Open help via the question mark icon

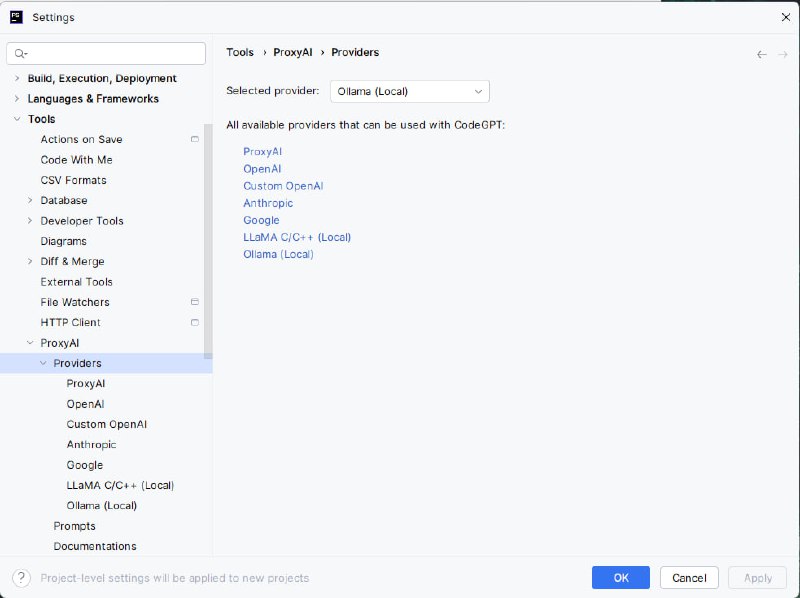(21, 578)
